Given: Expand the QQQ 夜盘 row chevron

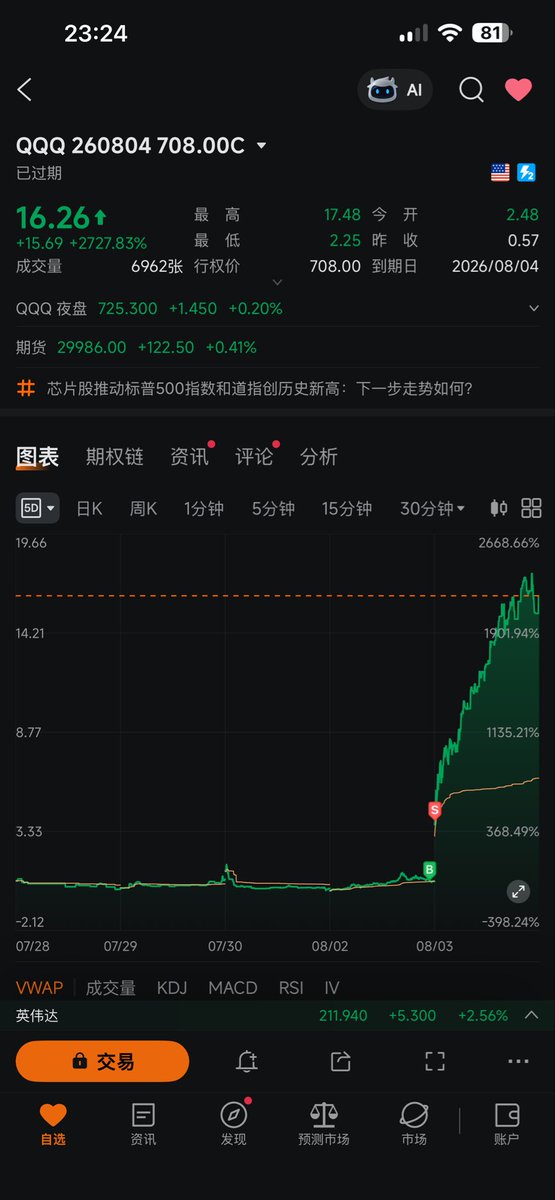Looking at the screenshot, I should (x=534, y=309).
